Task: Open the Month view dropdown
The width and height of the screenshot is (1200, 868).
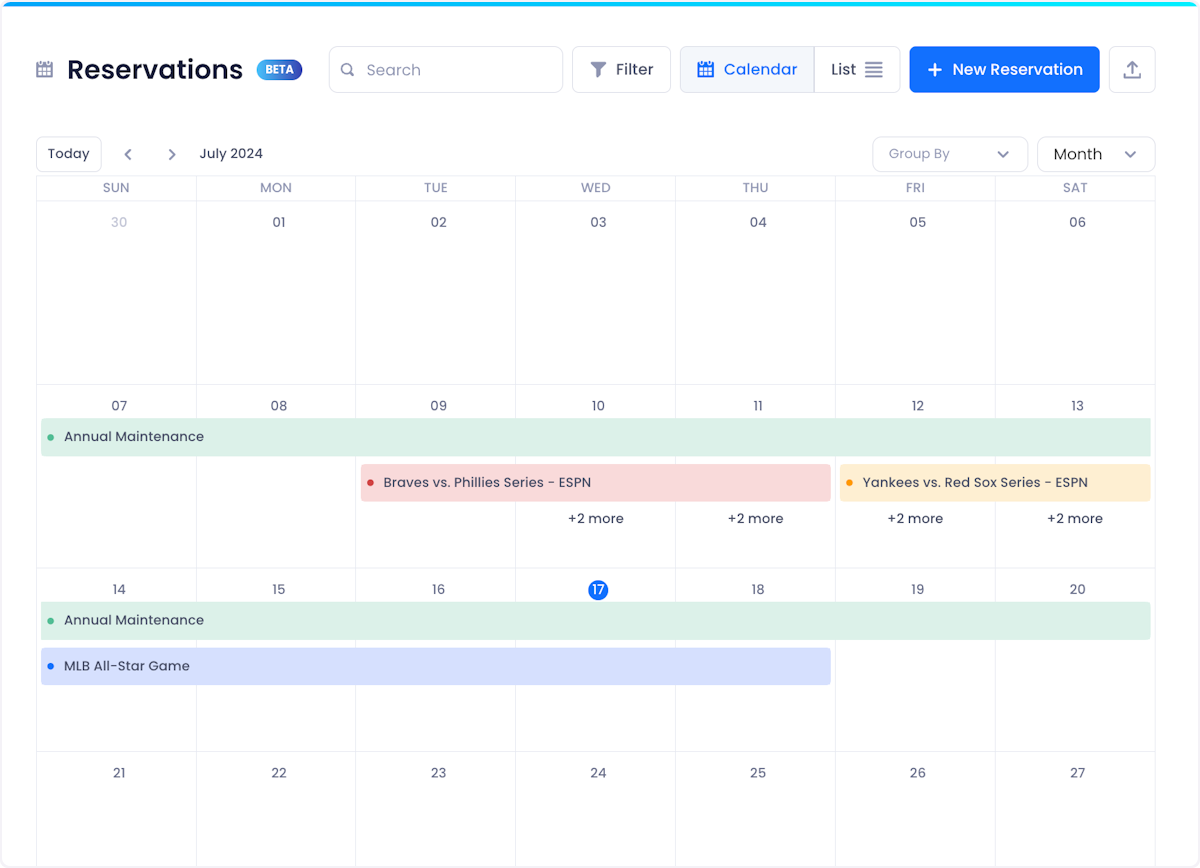Action: click(x=1096, y=154)
